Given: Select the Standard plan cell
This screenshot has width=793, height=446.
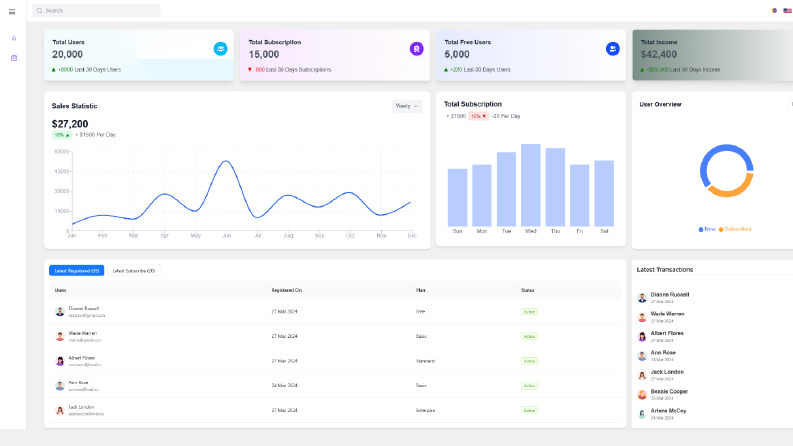Looking at the screenshot, I should coord(425,361).
